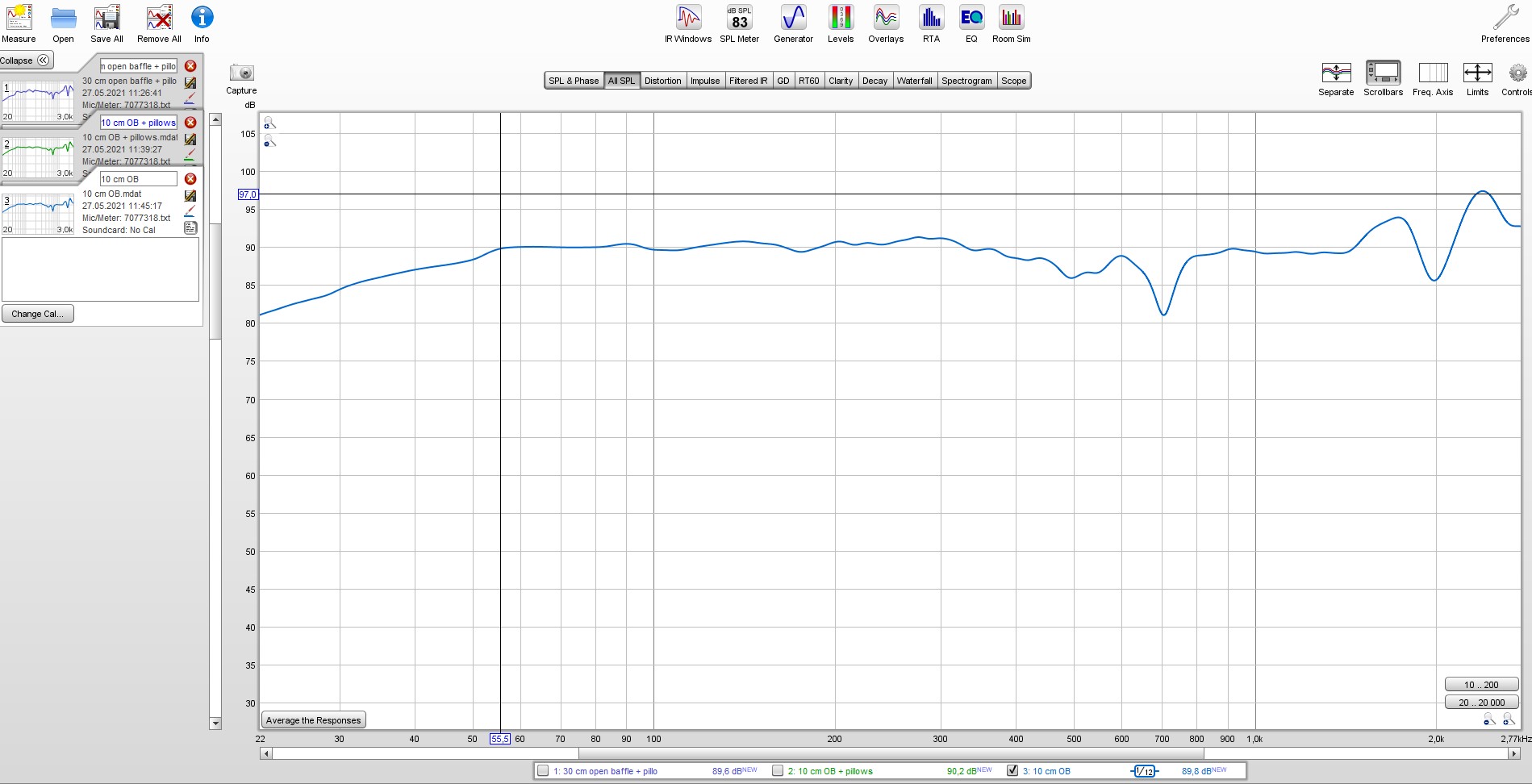
Task: Switch to Spectrogram tab
Action: click(966, 81)
